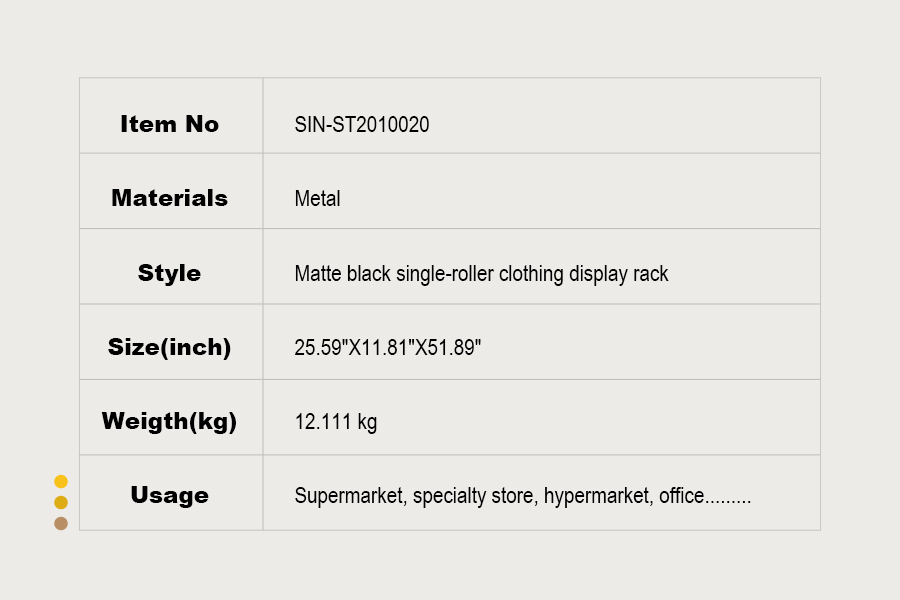Select the "Style" row label
Viewport: 900px width, 600px height.
[169, 273]
